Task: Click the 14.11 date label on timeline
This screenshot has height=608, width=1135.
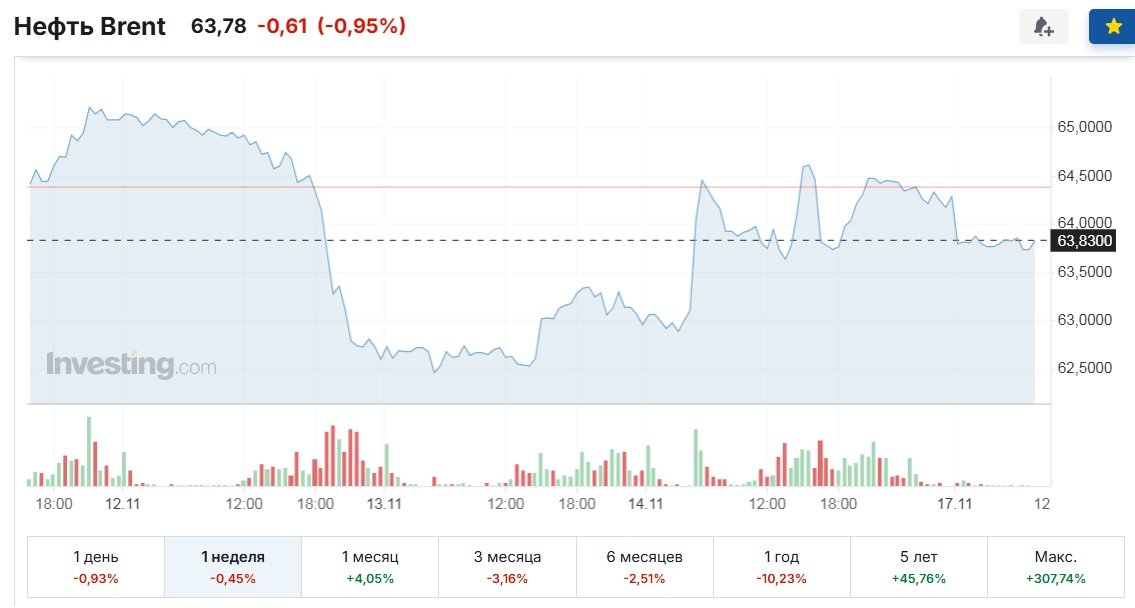Action: [x=646, y=504]
